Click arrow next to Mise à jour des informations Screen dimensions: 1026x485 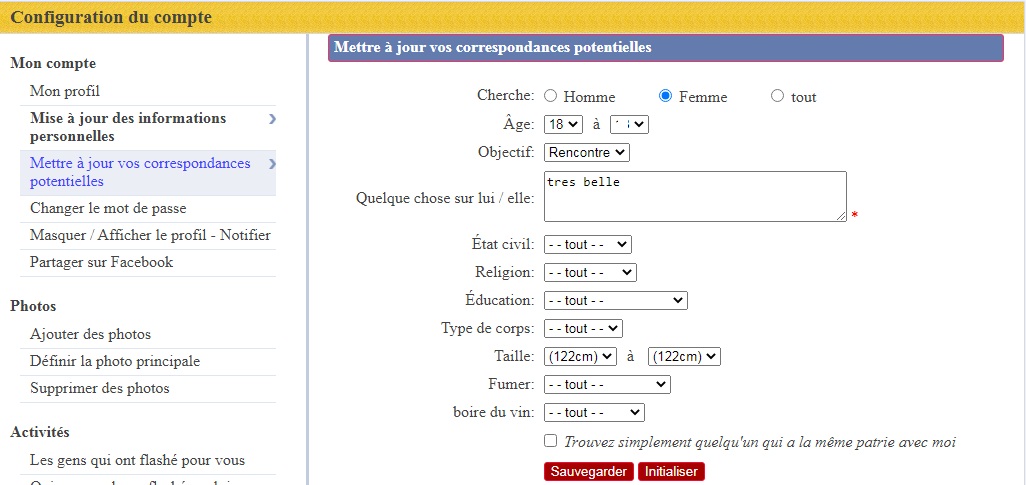point(272,119)
